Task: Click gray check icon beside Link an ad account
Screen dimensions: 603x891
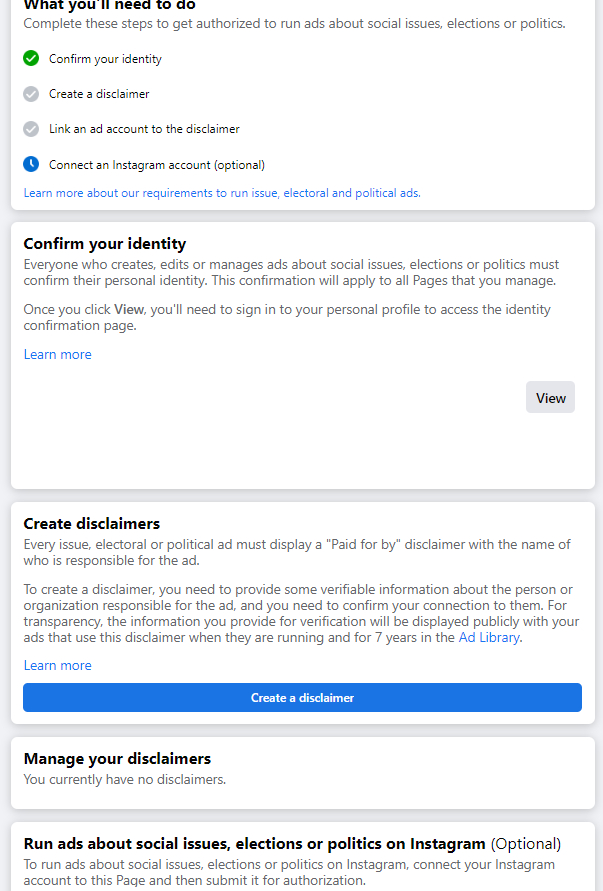Action: tap(31, 129)
